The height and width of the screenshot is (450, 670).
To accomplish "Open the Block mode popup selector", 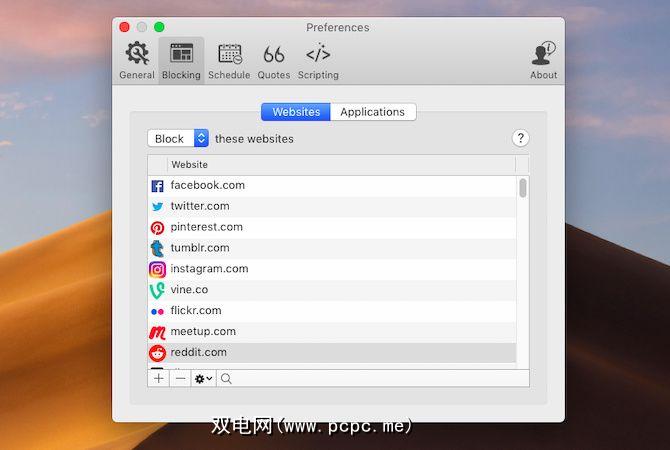I will tap(178, 138).
